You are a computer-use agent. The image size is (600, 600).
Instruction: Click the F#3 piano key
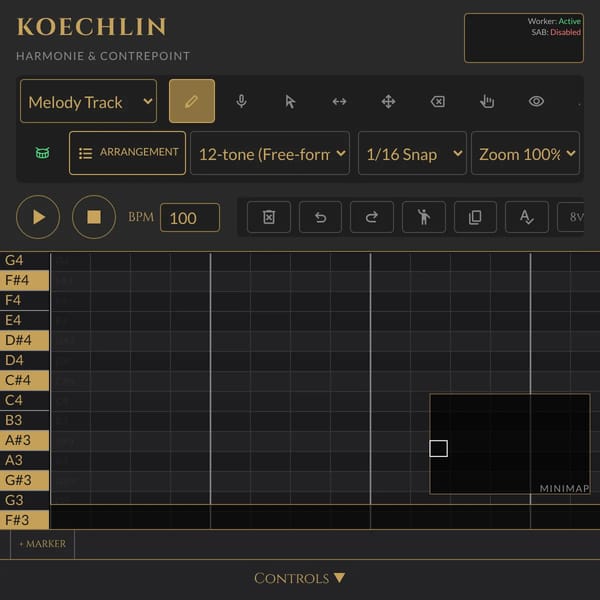point(24,520)
